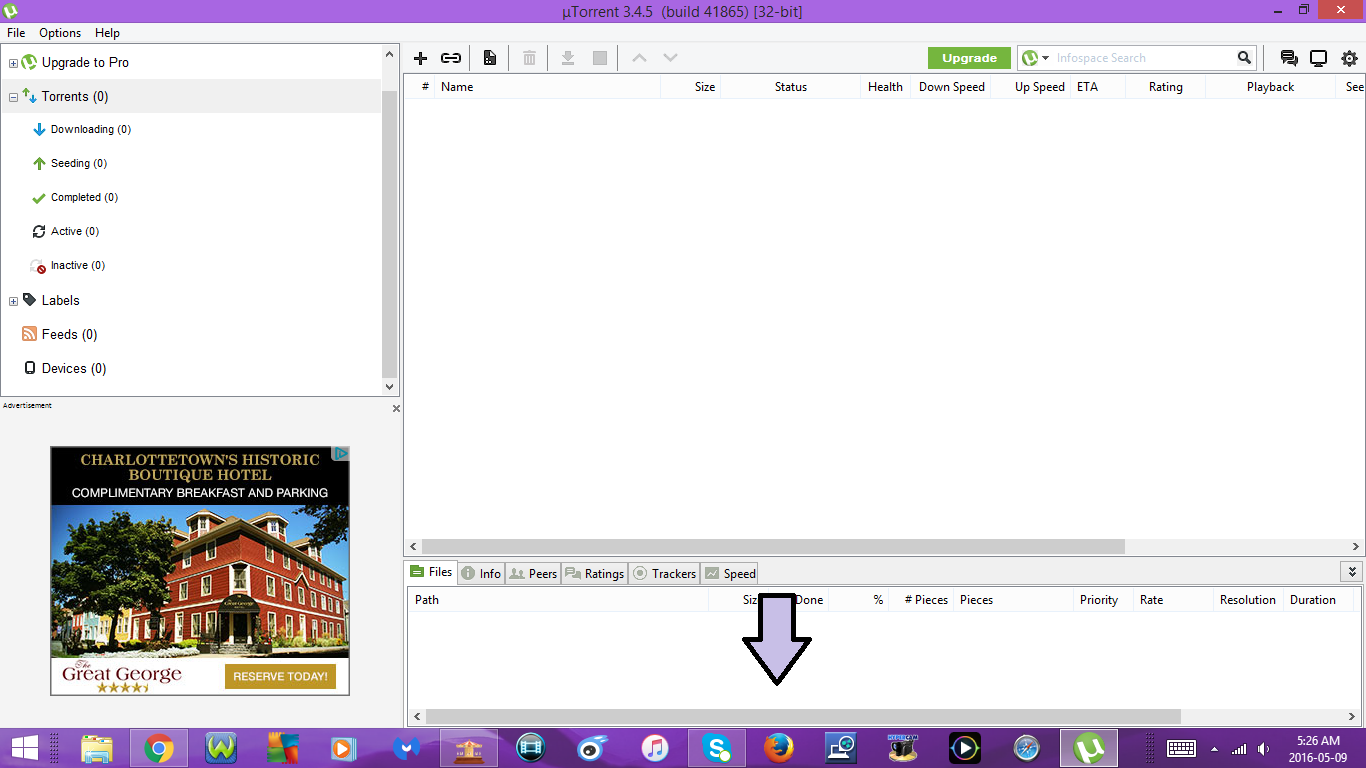Viewport: 1366px width, 768px height.
Task: Sort by the Down Speed column header
Action: 952,87
